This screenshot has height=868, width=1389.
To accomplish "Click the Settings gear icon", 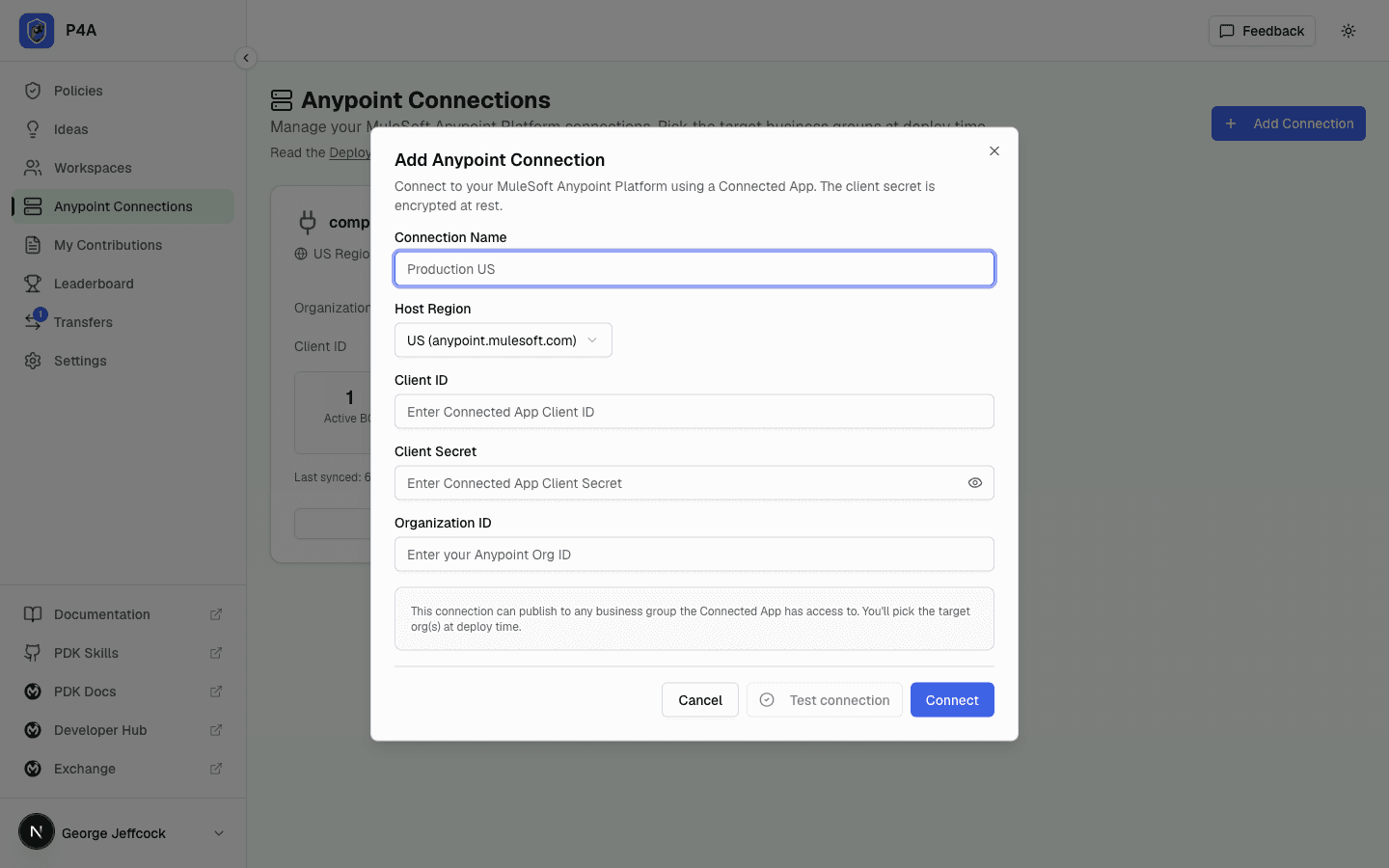I will [33, 361].
